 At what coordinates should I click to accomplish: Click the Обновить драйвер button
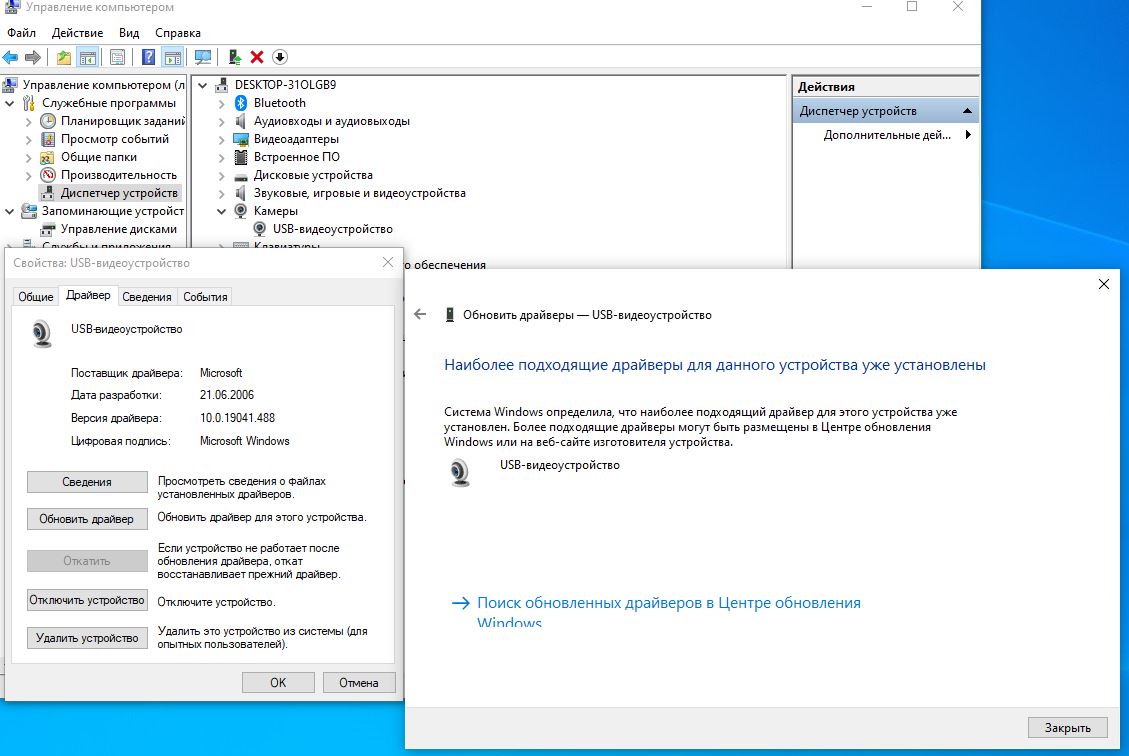click(x=87, y=519)
